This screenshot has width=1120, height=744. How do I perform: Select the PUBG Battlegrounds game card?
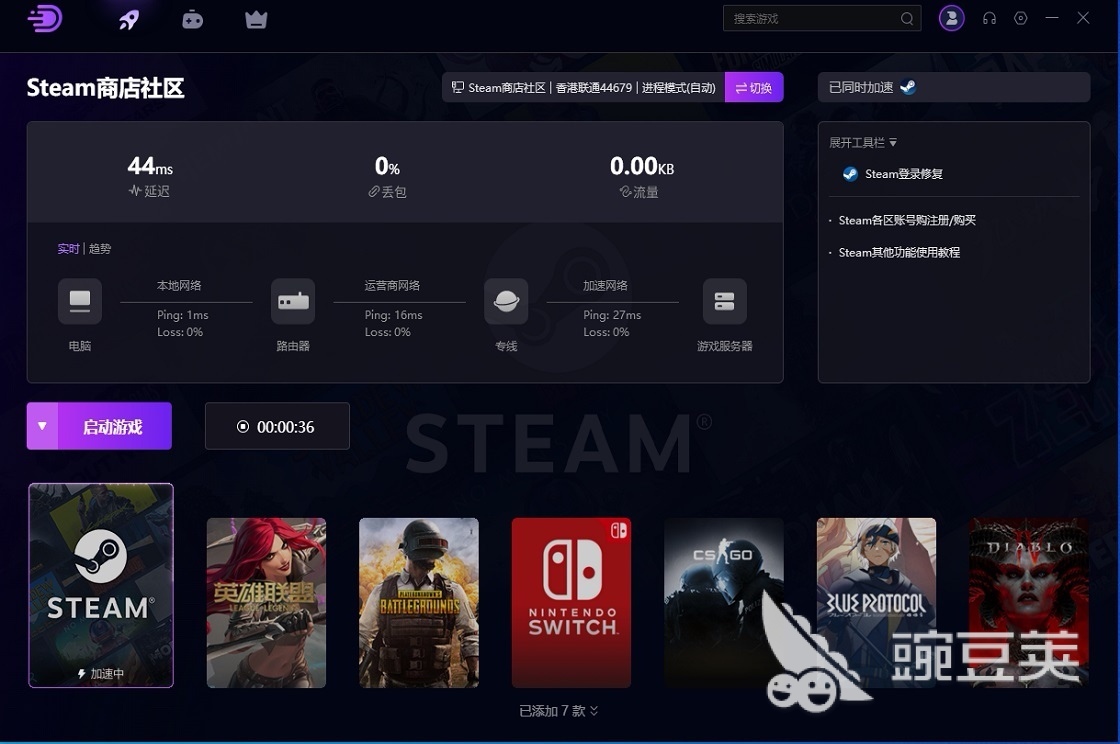coord(419,603)
